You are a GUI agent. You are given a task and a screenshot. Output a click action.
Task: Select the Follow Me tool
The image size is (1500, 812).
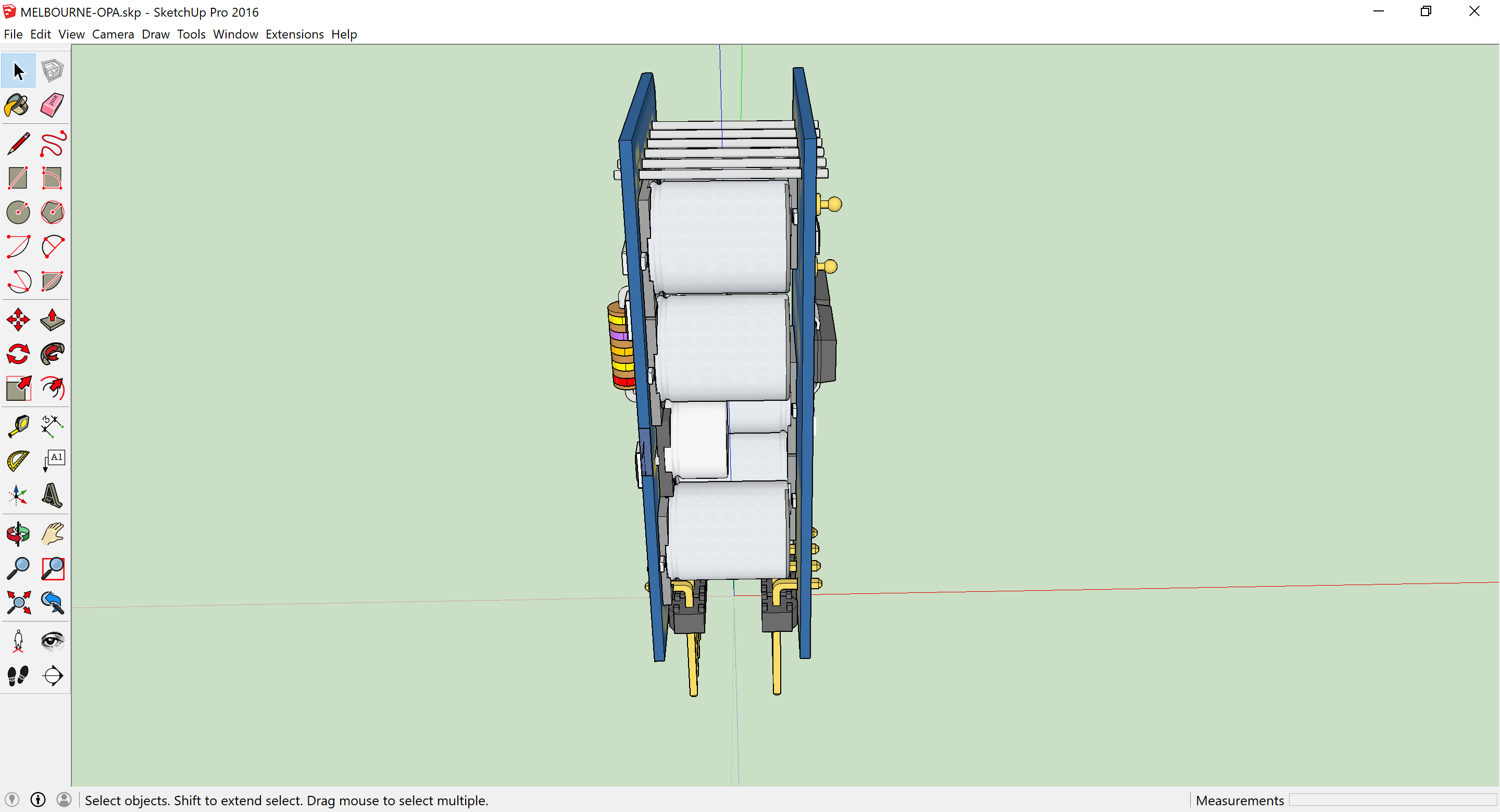coord(53,354)
